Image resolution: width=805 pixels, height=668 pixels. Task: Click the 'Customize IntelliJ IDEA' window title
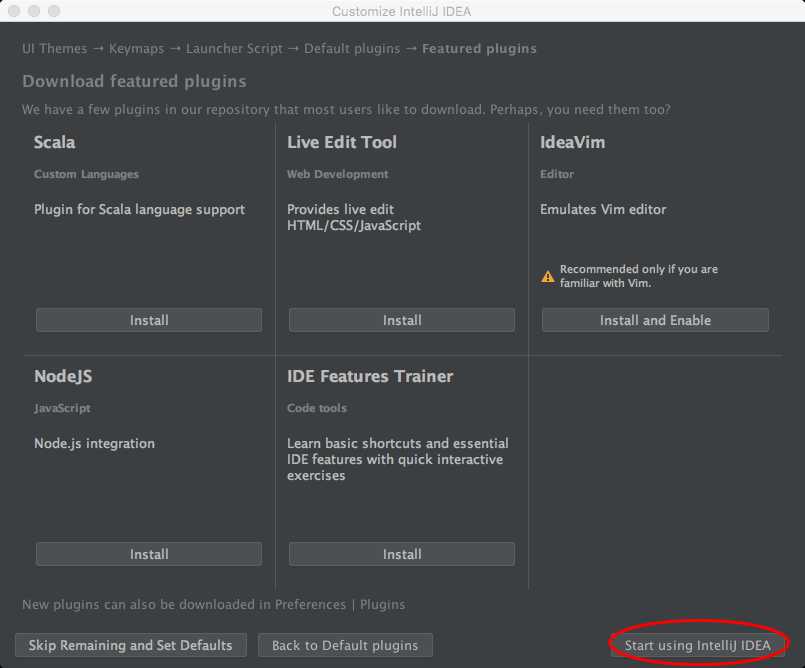coord(401,11)
